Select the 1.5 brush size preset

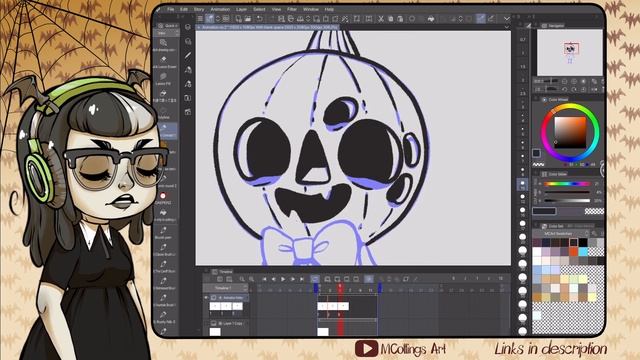[523, 66]
